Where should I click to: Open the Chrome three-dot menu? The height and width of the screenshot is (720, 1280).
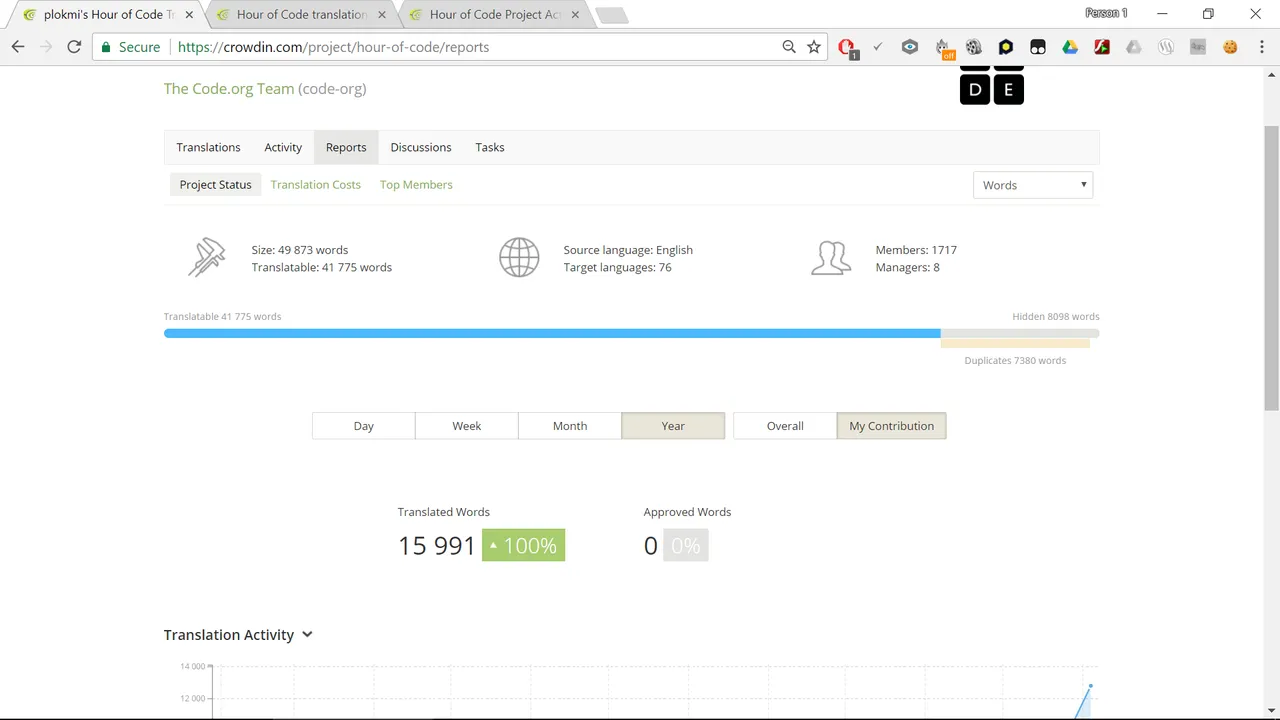pos(1260,47)
